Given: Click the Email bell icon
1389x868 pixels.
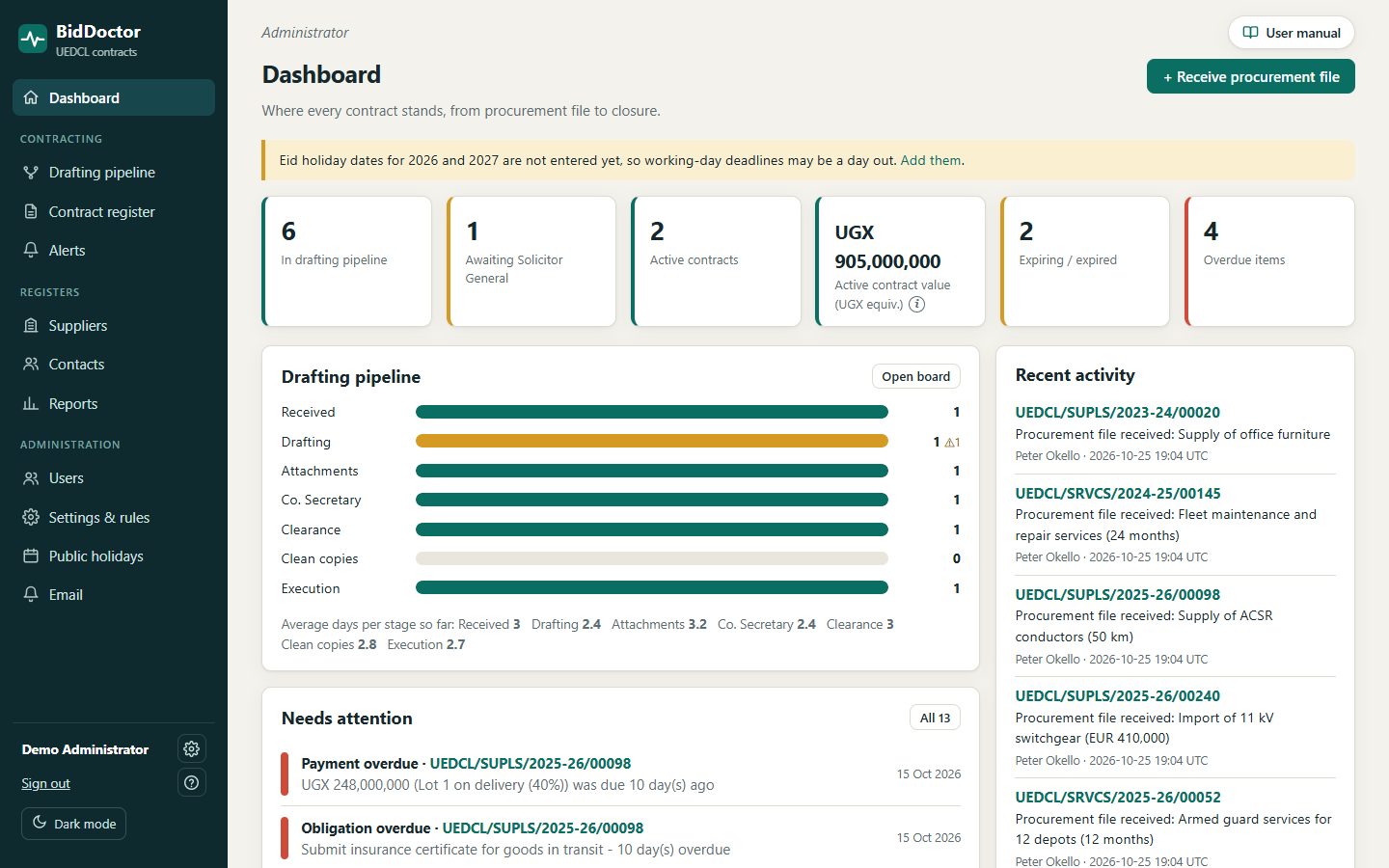Looking at the screenshot, I should coord(31,594).
